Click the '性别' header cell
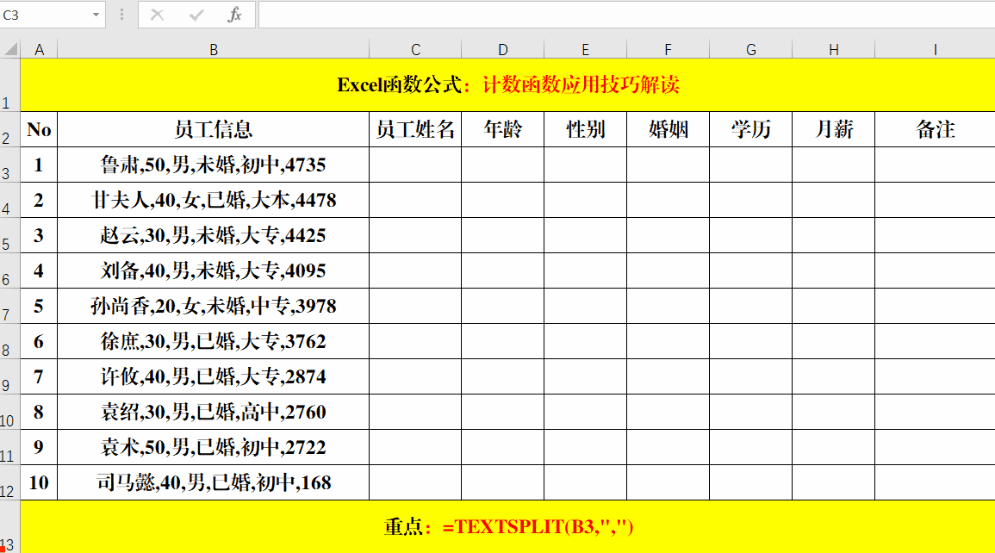 click(x=585, y=130)
